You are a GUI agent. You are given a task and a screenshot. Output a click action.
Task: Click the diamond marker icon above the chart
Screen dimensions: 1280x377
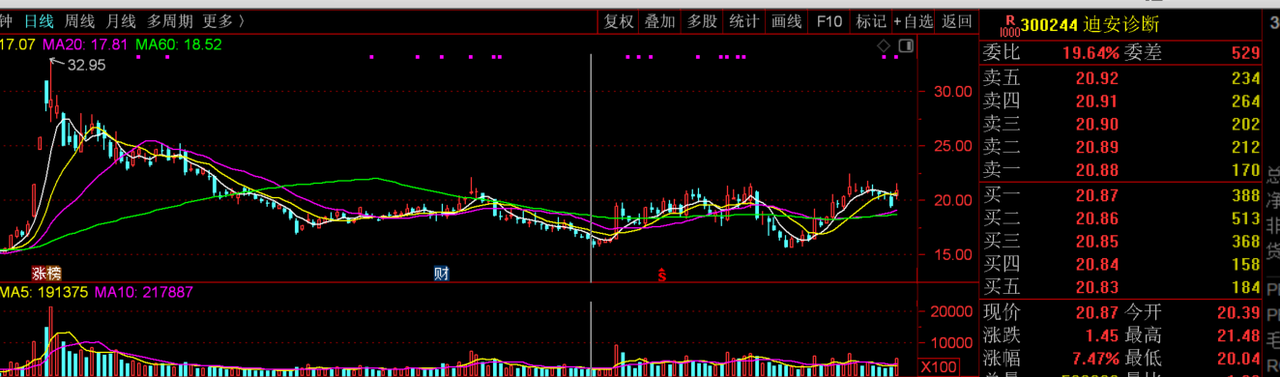pos(883,46)
